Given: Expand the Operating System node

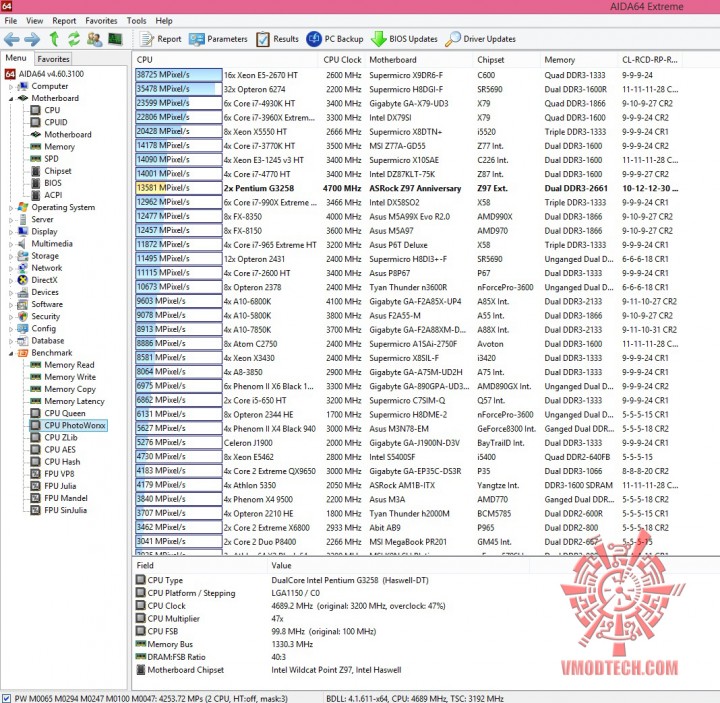Looking at the screenshot, I should click(x=11, y=208).
